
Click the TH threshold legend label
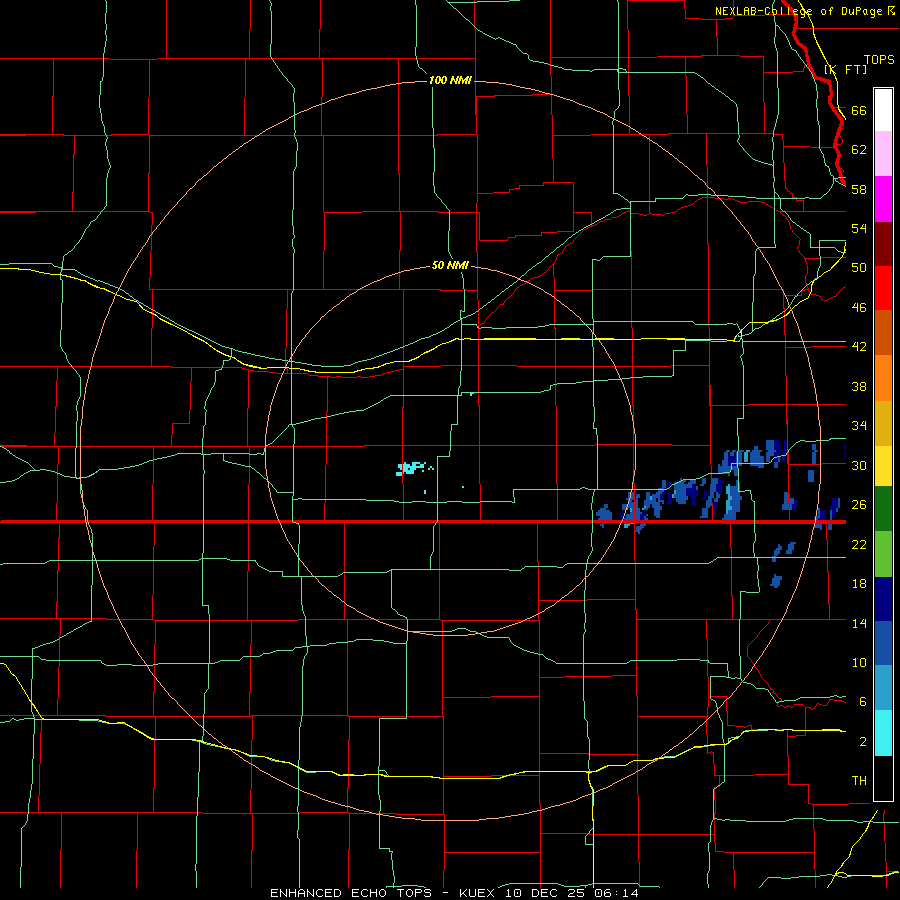[x=859, y=780]
